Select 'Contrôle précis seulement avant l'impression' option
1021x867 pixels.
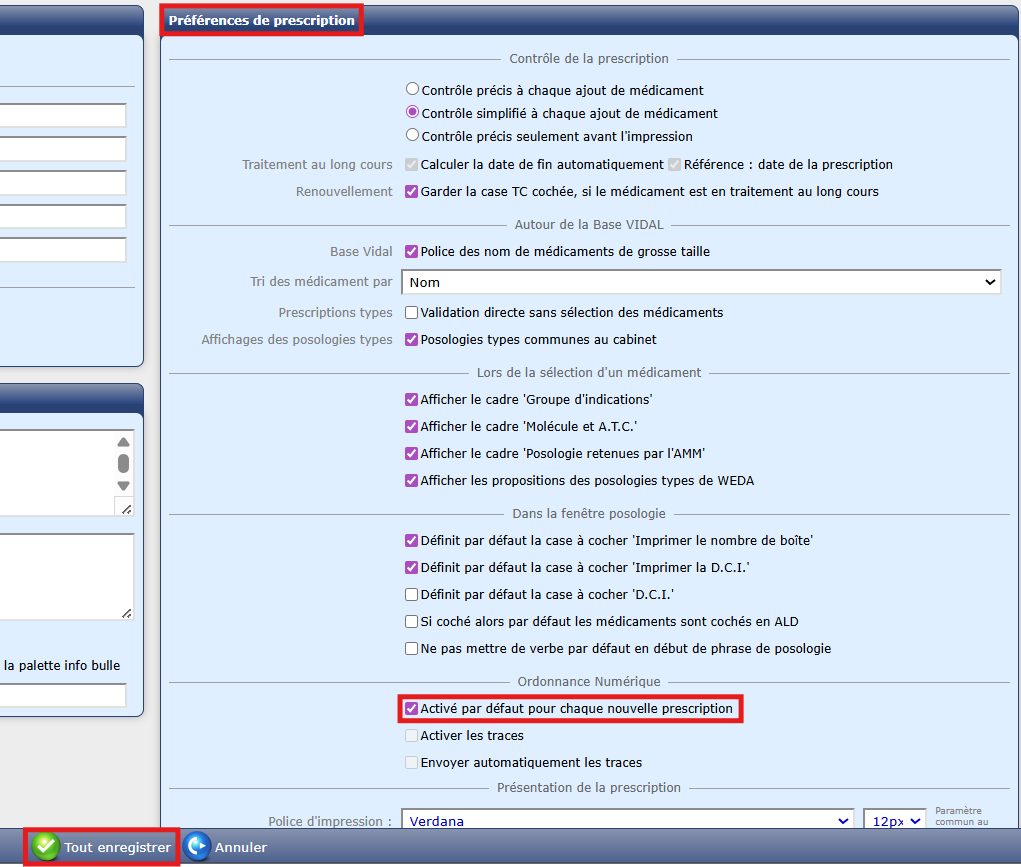(412, 135)
